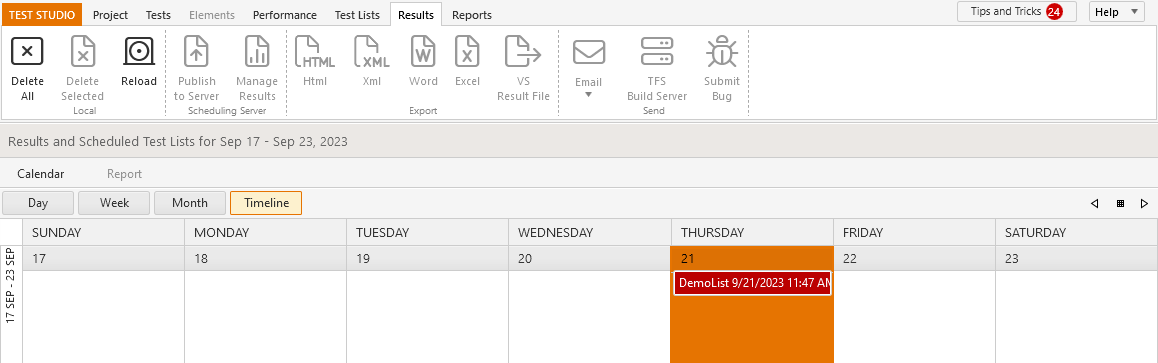This screenshot has width=1158, height=363.
Task: Switch to Calendar view tab
Action: click(41, 174)
